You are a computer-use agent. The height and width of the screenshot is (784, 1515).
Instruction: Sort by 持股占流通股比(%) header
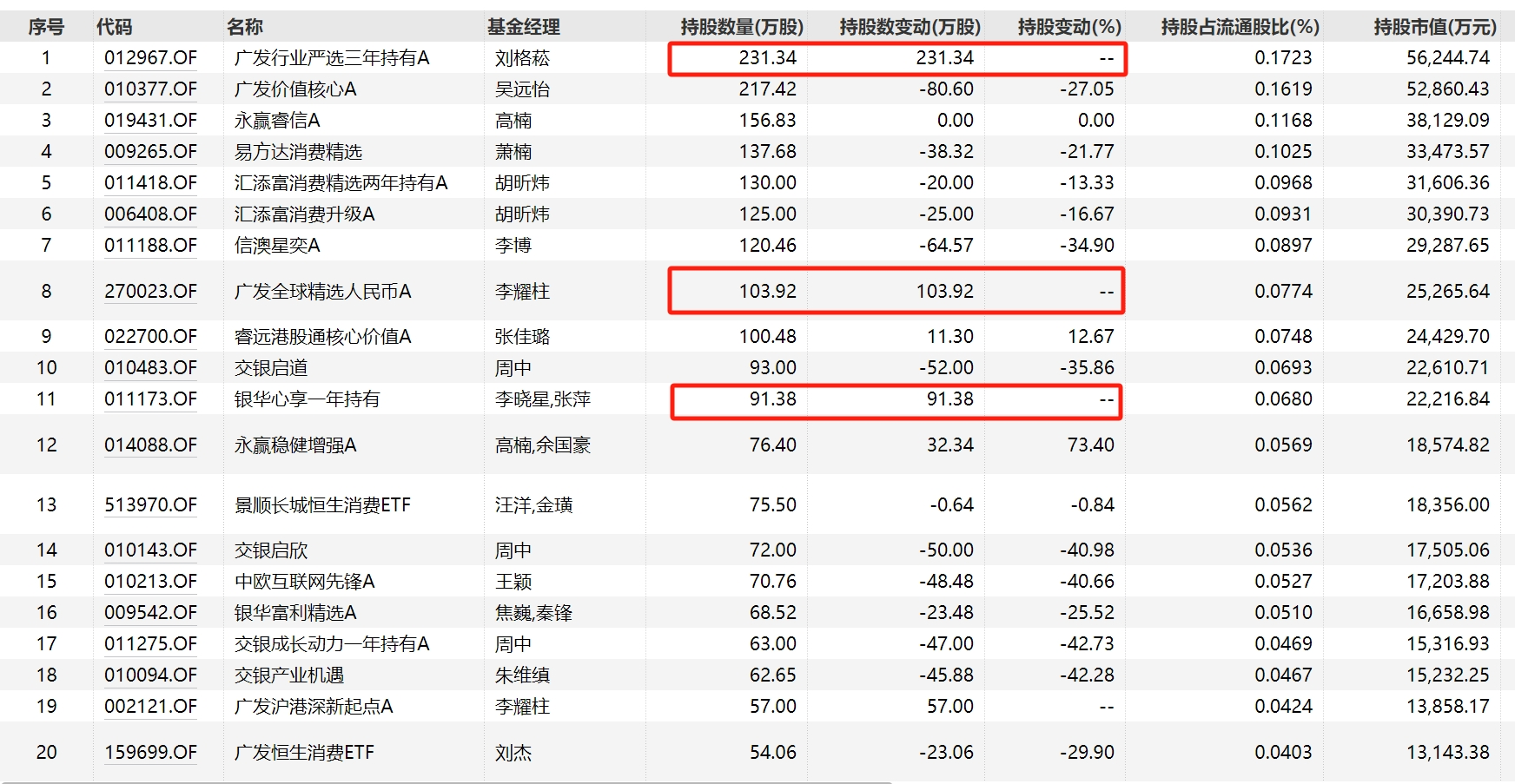tap(1240, 27)
